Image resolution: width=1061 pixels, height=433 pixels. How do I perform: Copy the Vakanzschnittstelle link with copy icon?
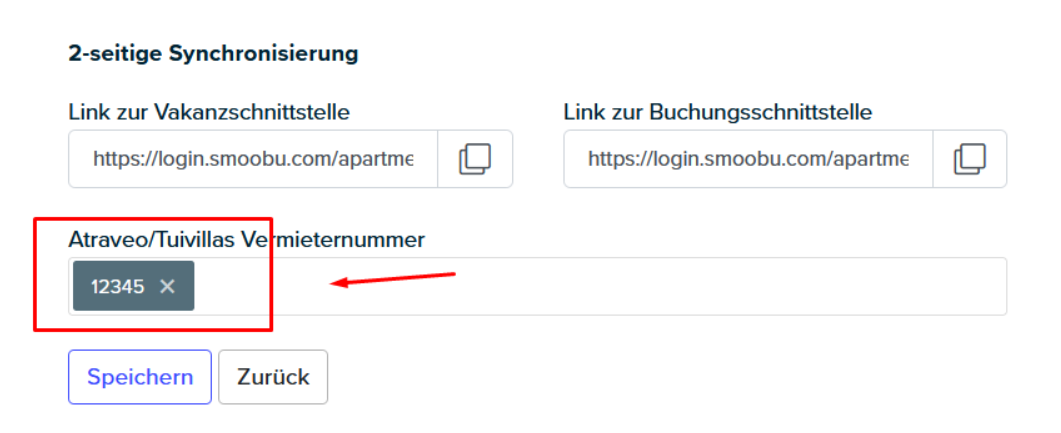point(475,159)
